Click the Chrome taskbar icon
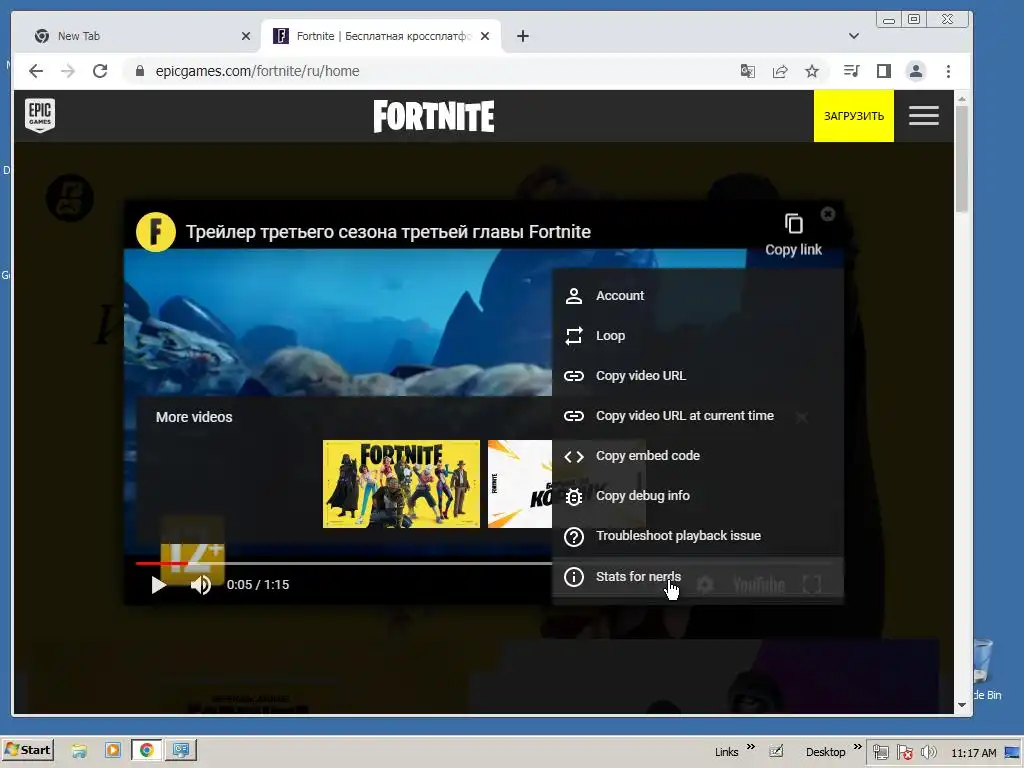The width and height of the screenshot is (1024, 768). pyautogui.click(x=146, y=750)
